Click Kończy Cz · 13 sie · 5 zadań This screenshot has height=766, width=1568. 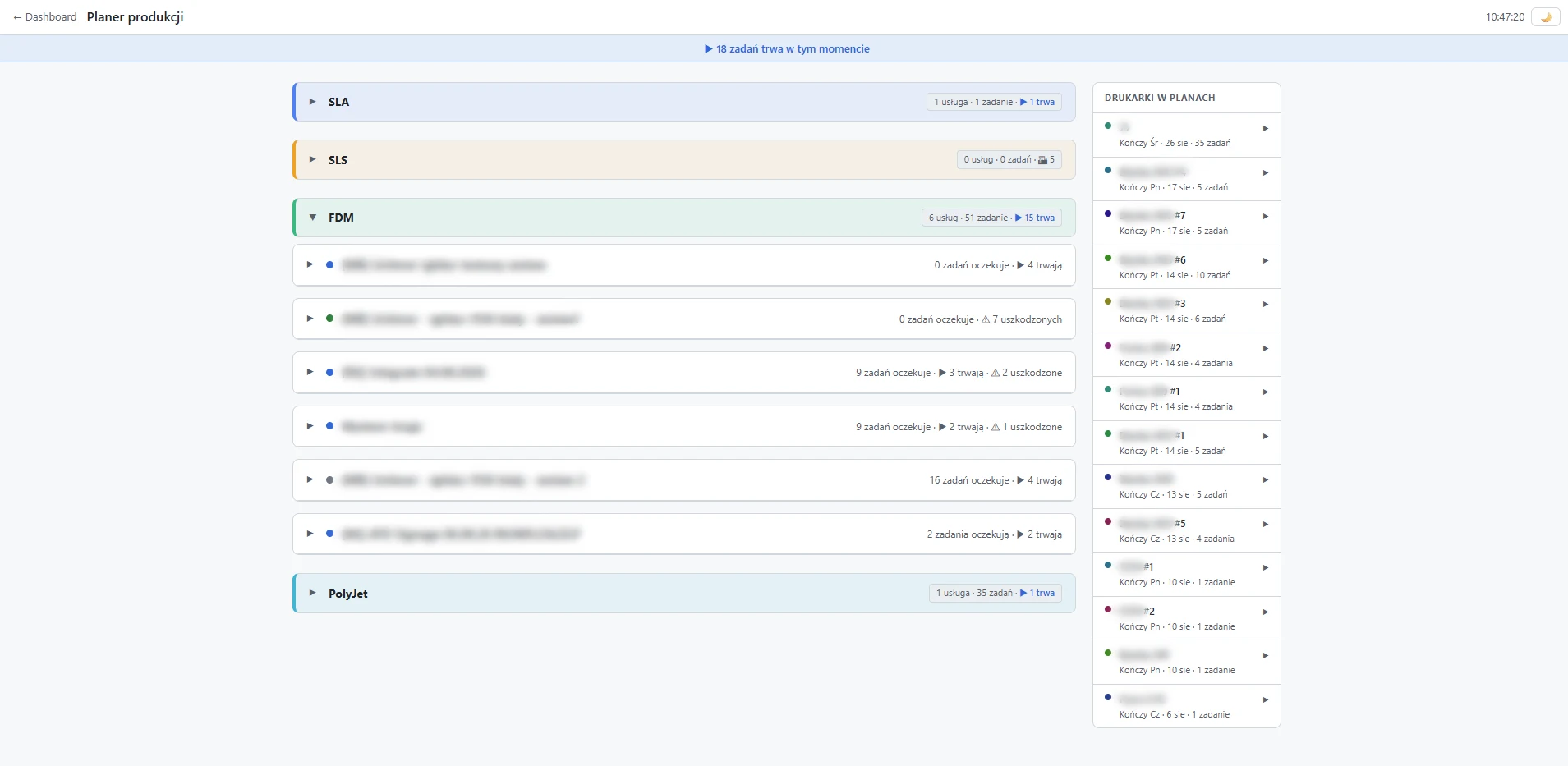(x=1173, y=494)
